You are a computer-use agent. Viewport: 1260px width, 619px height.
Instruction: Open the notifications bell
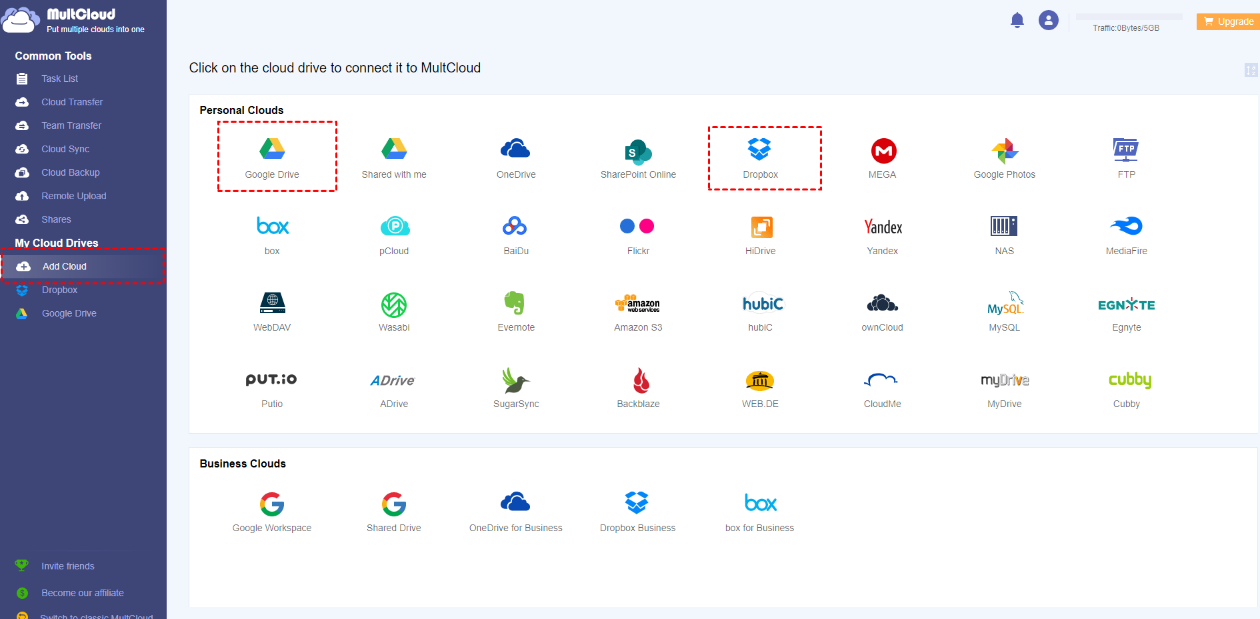[x=1017, y=20]
